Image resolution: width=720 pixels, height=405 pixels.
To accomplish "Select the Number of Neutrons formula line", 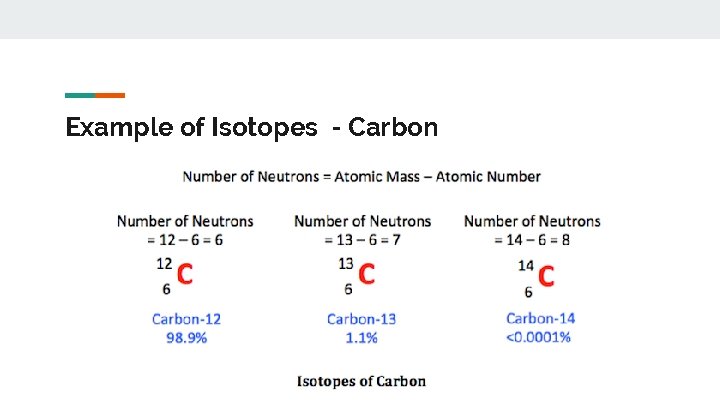I will (x=361, y=177).
